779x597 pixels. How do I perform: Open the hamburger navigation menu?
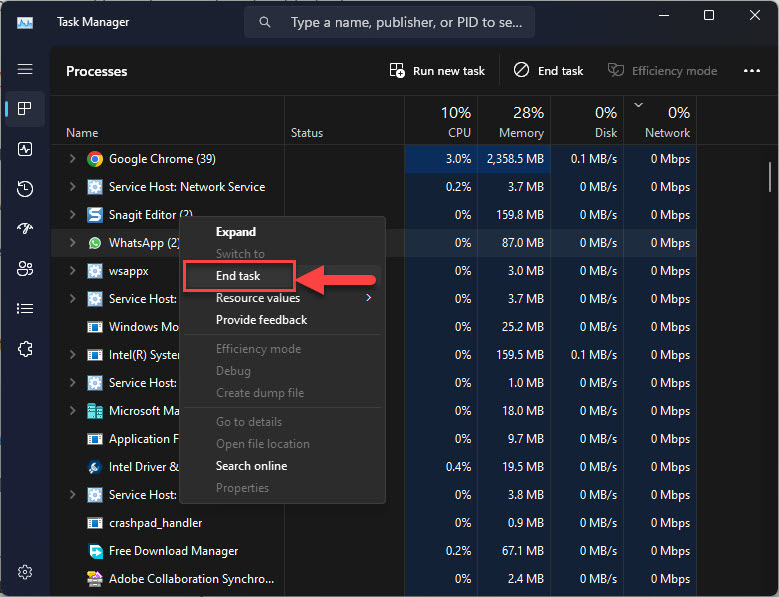tap(25, 69)
